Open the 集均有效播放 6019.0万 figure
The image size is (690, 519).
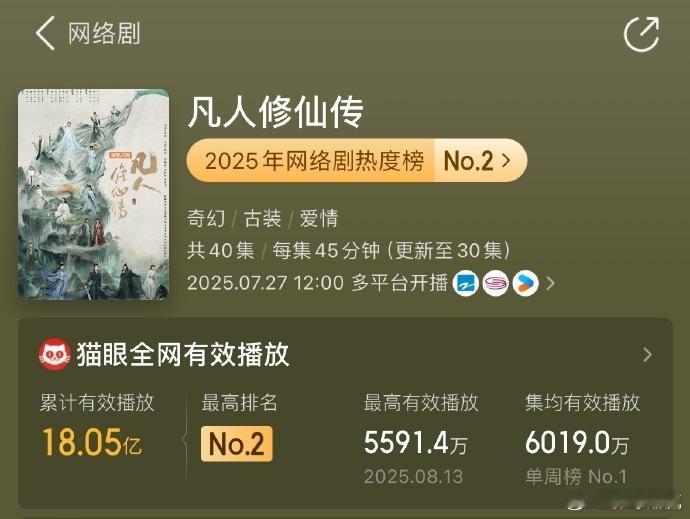(577, 442)
